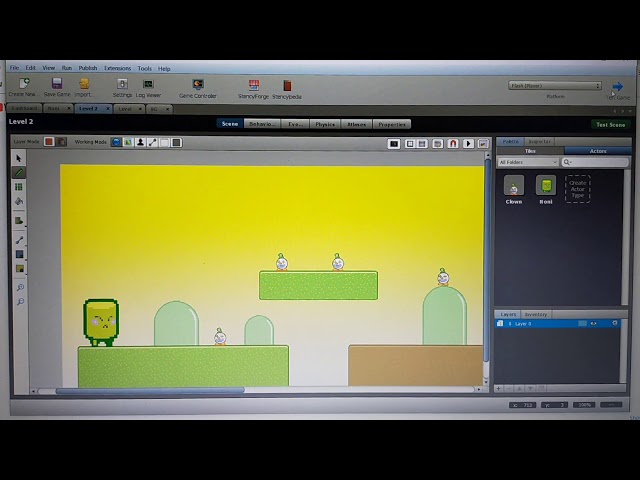Toggle the red Layer Mode button
The width and height of the screenshot is (640, 480).
coord(49,142)
